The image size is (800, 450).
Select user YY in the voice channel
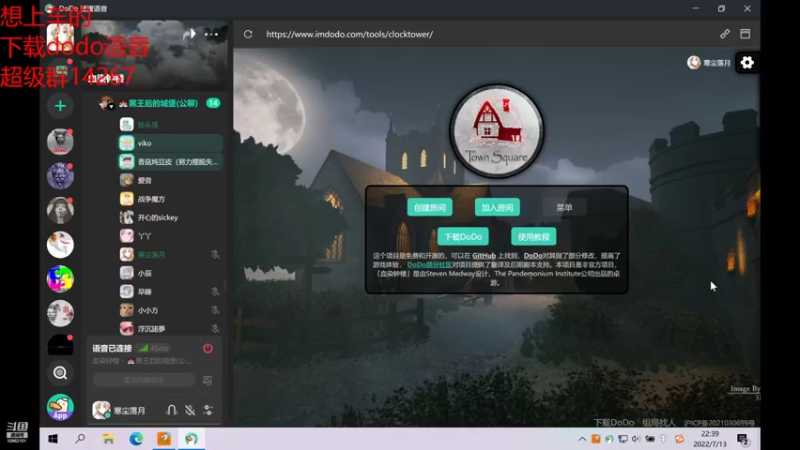click(x=170, y=236)
